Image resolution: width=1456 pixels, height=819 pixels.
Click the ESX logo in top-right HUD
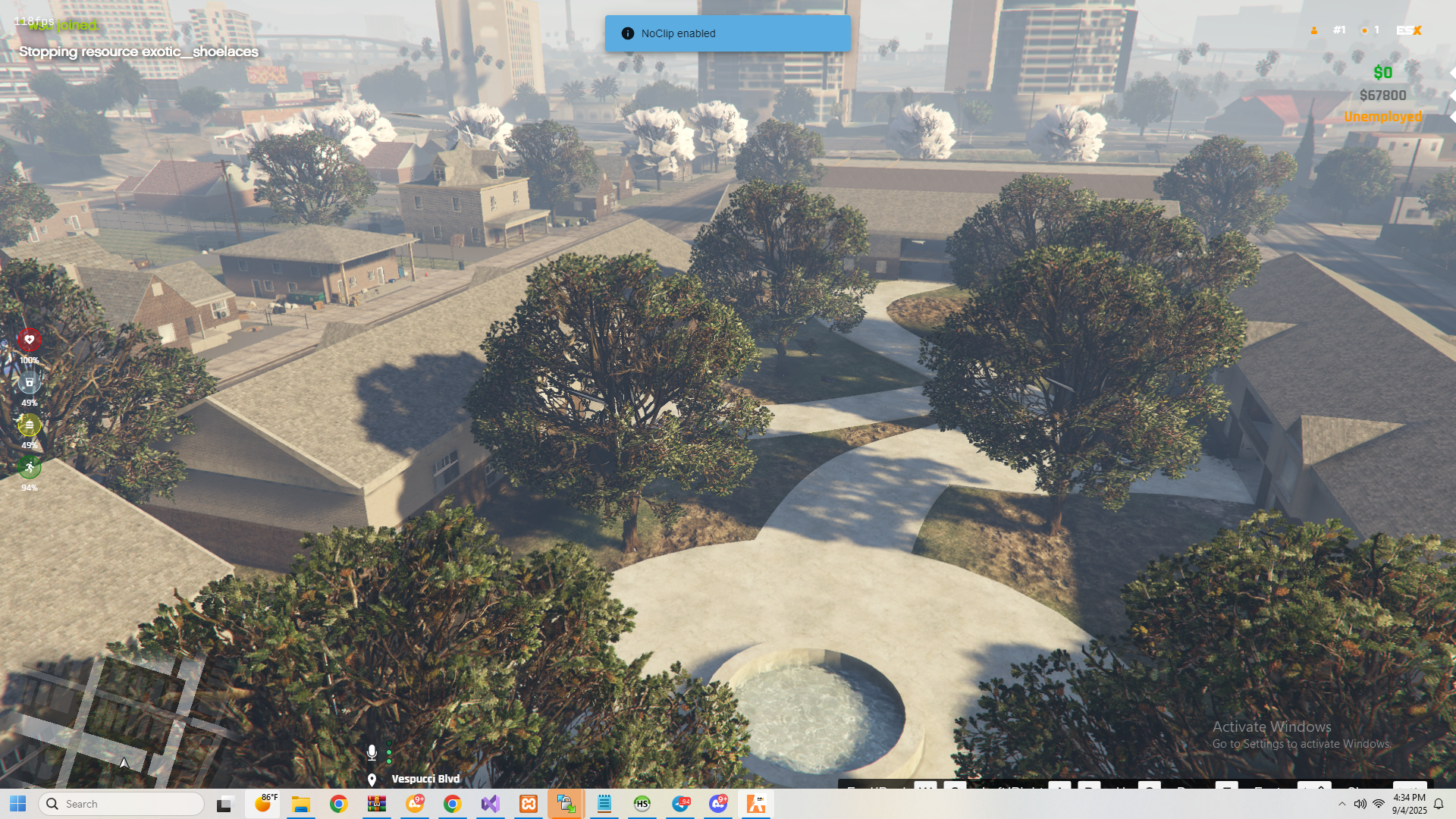click(1409, 30)
